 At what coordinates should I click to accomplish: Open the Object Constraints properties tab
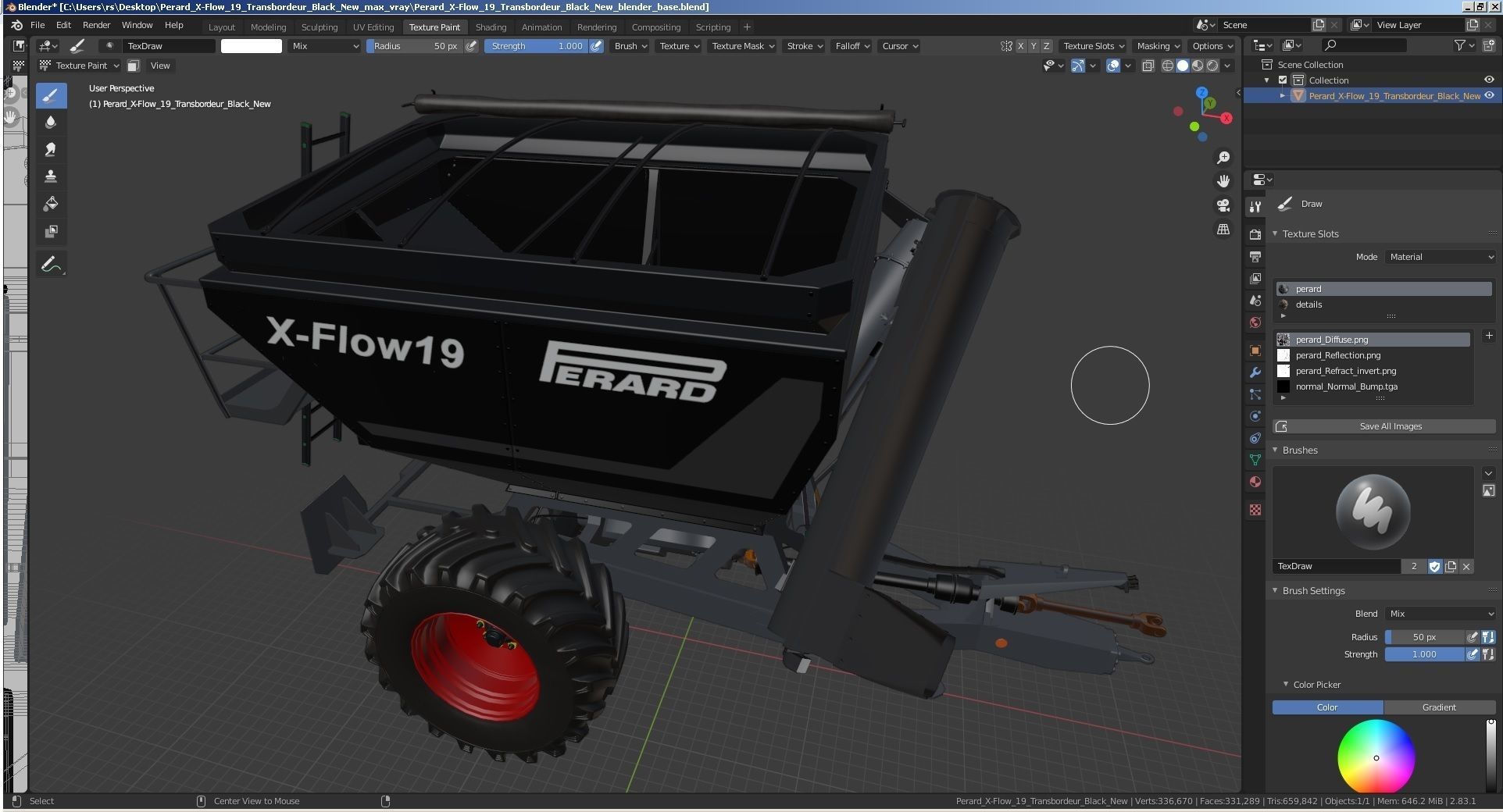[1255, 438]
